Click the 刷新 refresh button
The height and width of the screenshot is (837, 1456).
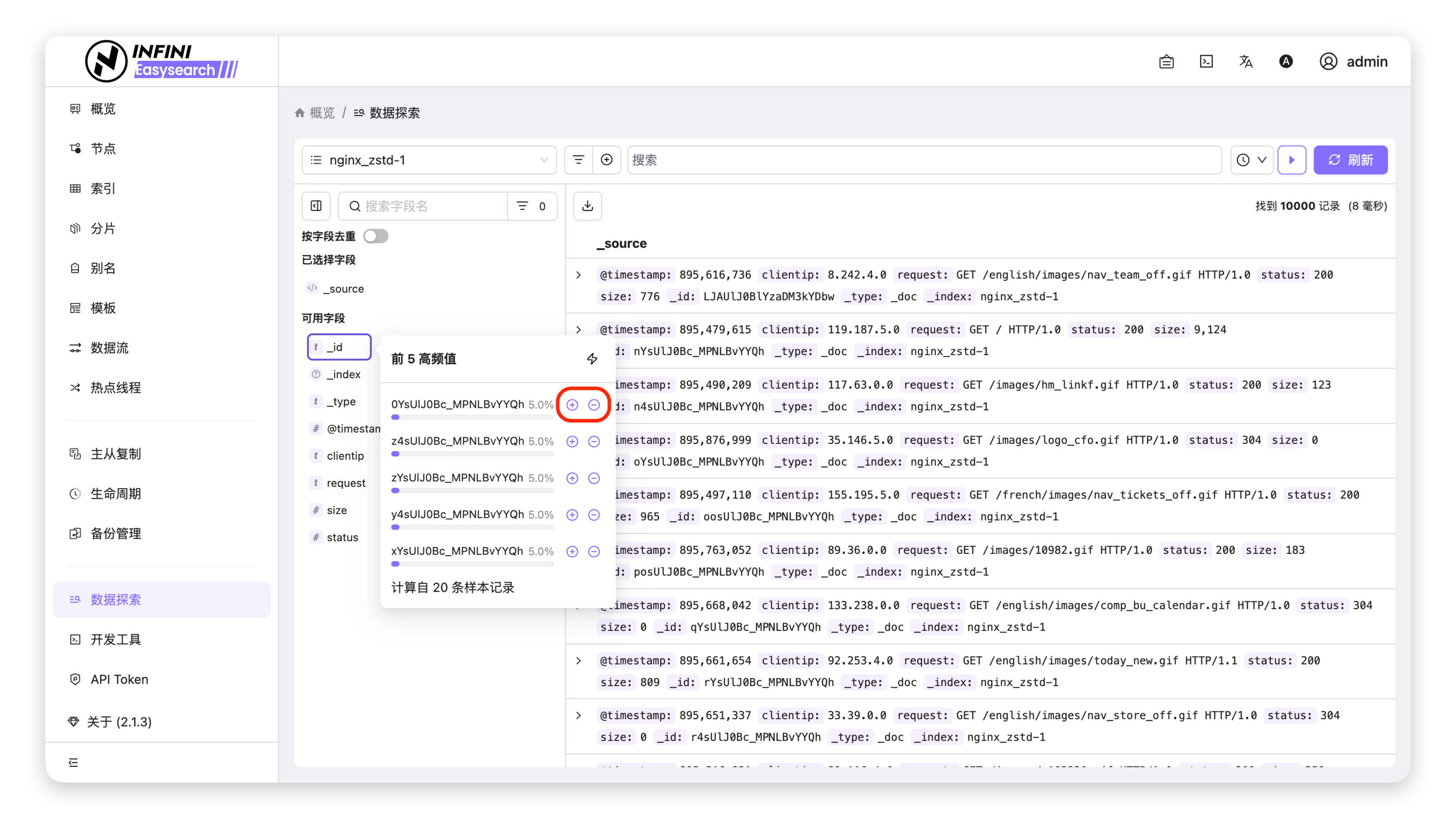[1350, 160]
